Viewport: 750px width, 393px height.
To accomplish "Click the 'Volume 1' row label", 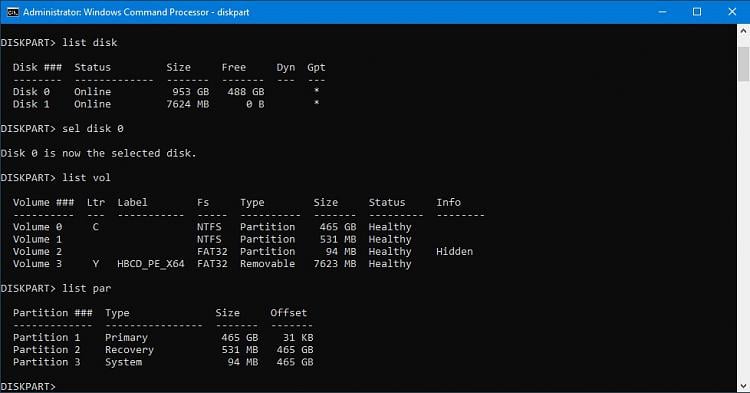I will tap(37, 239).
